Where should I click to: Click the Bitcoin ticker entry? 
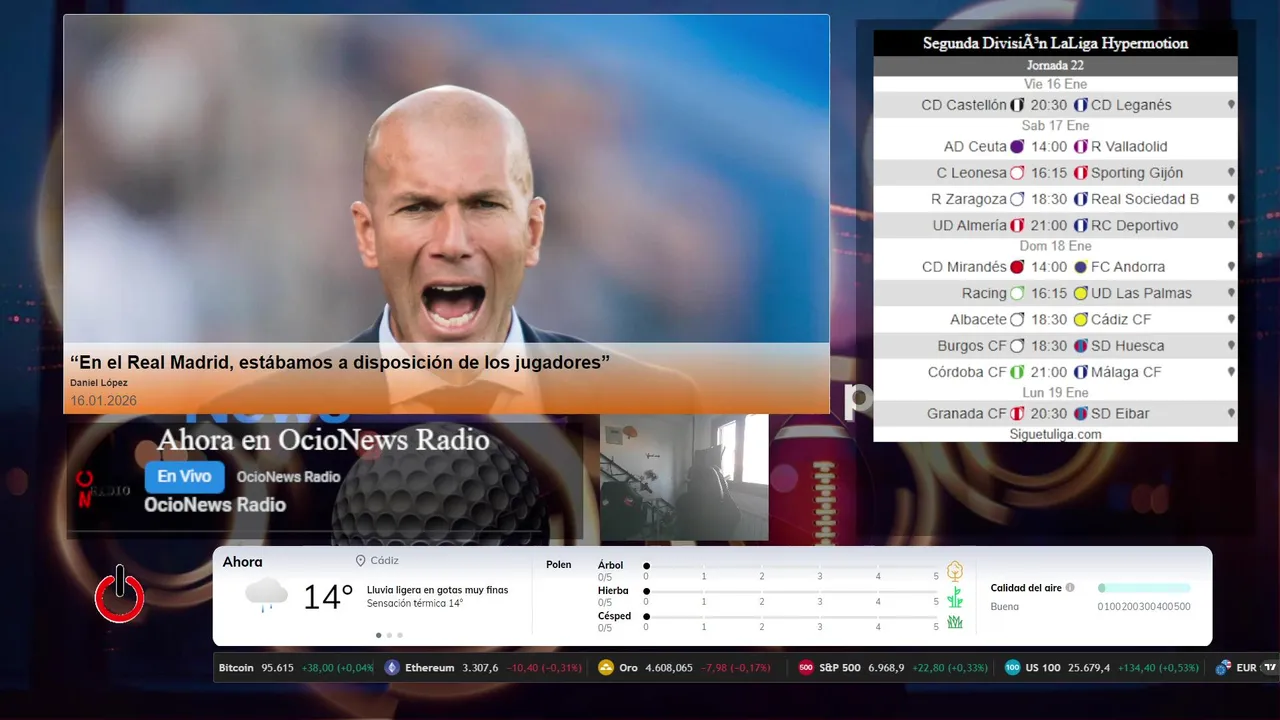[296, 668]
